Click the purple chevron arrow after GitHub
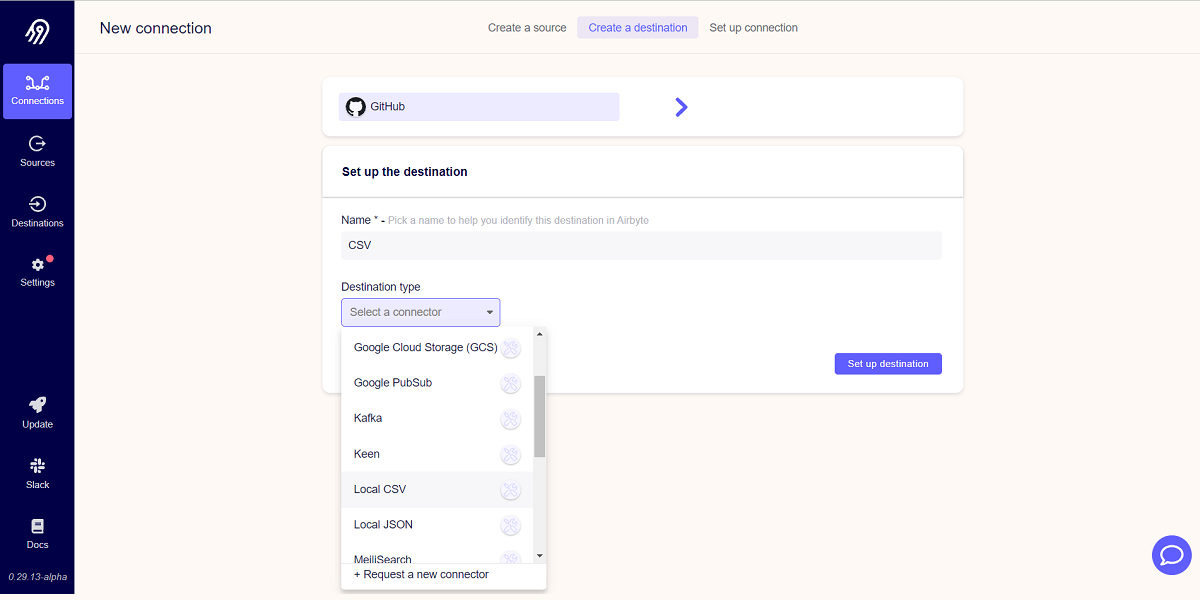The width and height of the screenshot is (1200, 600). [681, 107]
